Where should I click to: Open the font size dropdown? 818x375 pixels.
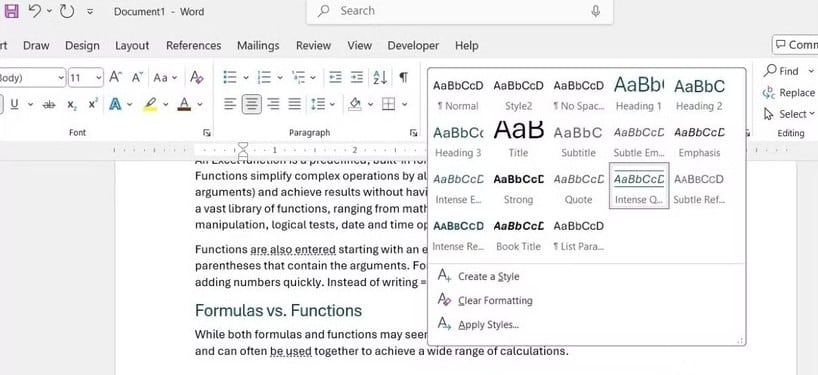point(99,78)
